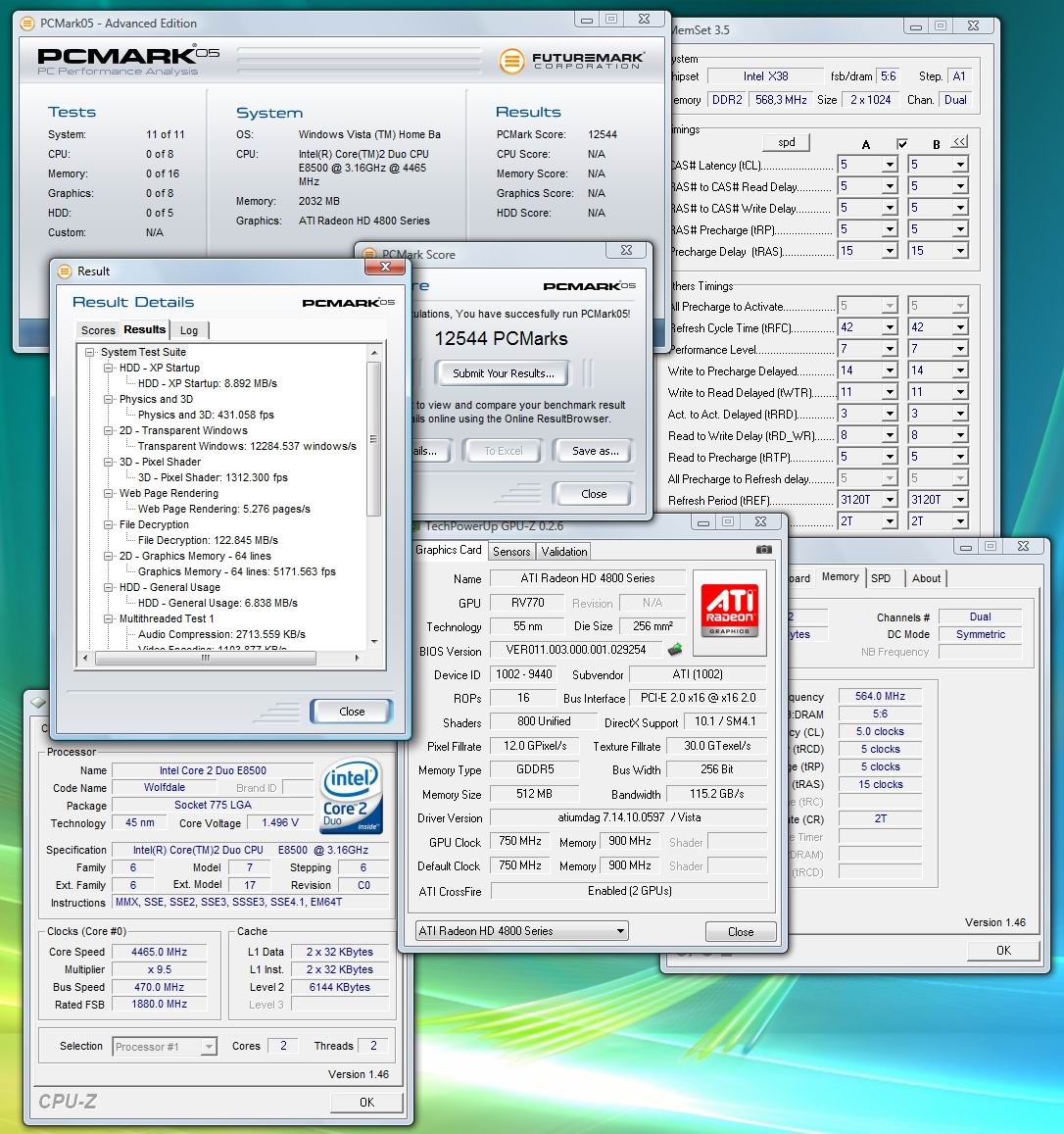The width and height of the screenshot is (1064, 1134).
Task: Click the Result tree horizontal scrollbar thumb
Action: (206, 658)
